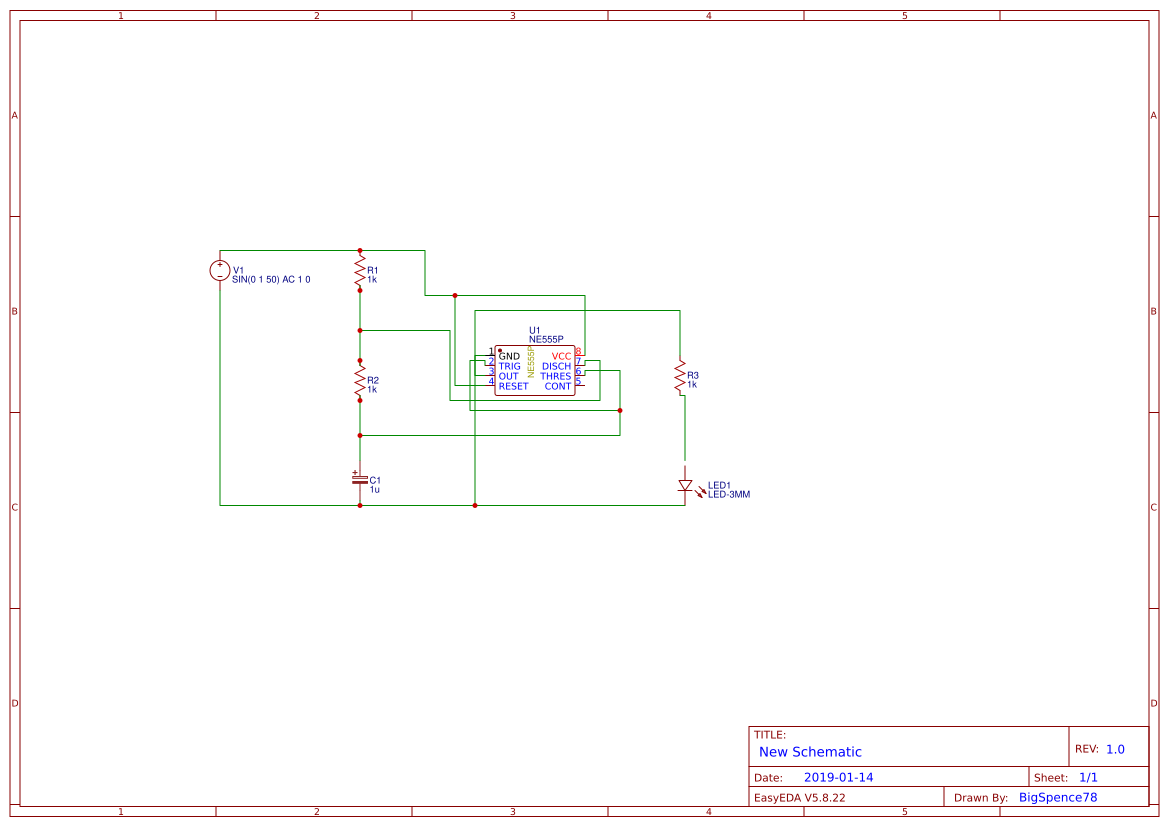Click the GND pin name on U1
Image resolution: width=1169 pixels, height=827 pixels.
[509, 356]
